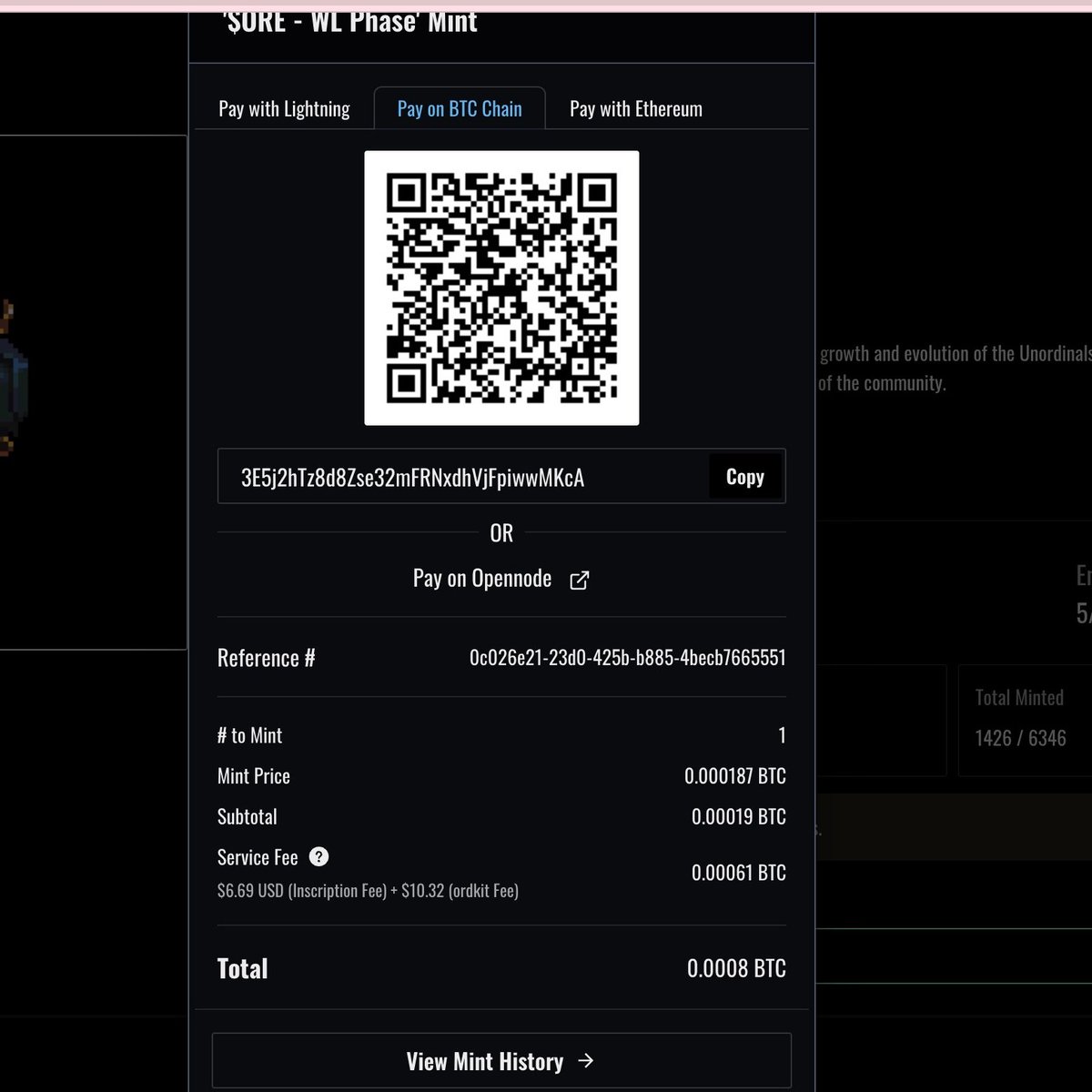Click the 'Reference #' label
Viewport: 1092px width, 1092px height.
[x=266, y=658]
